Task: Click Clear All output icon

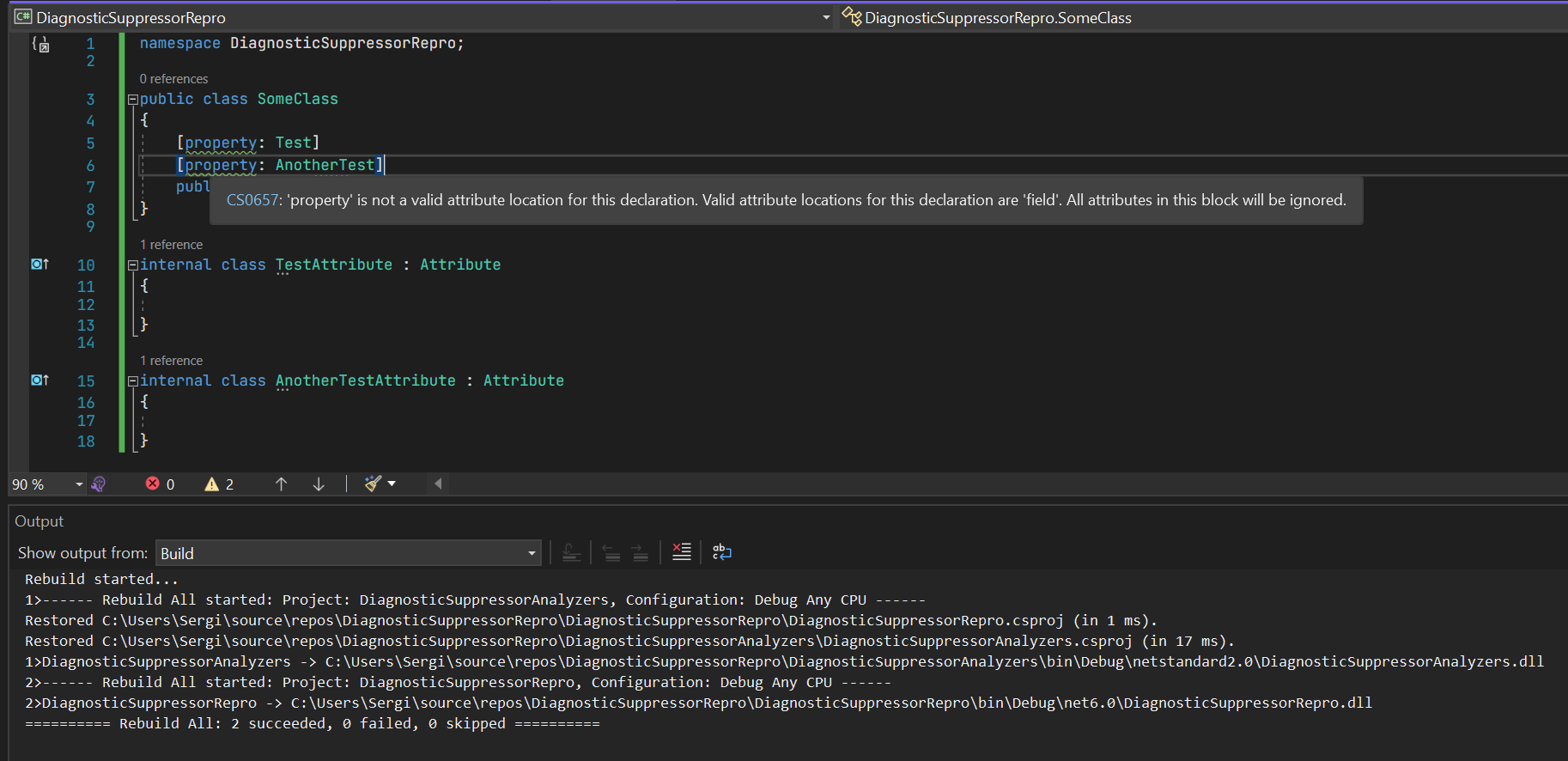Action: 682,552
